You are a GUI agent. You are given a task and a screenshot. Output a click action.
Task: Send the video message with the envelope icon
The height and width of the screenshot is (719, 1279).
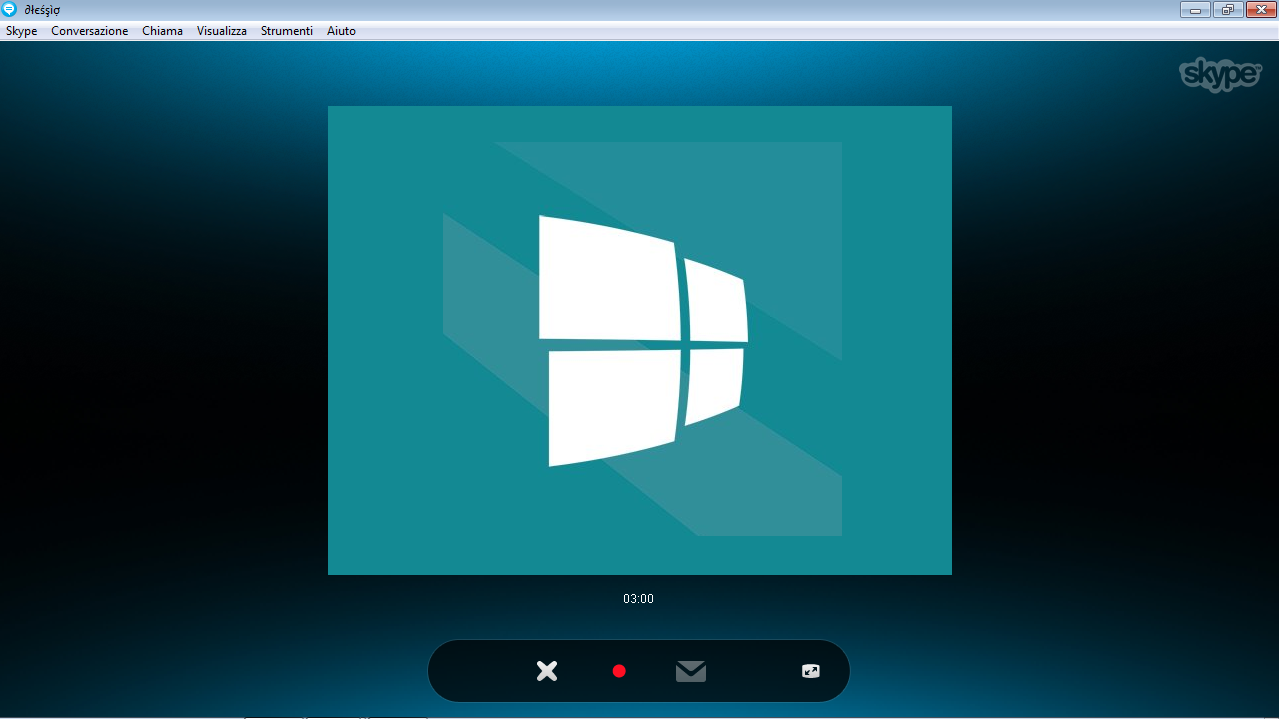point(691,671)
